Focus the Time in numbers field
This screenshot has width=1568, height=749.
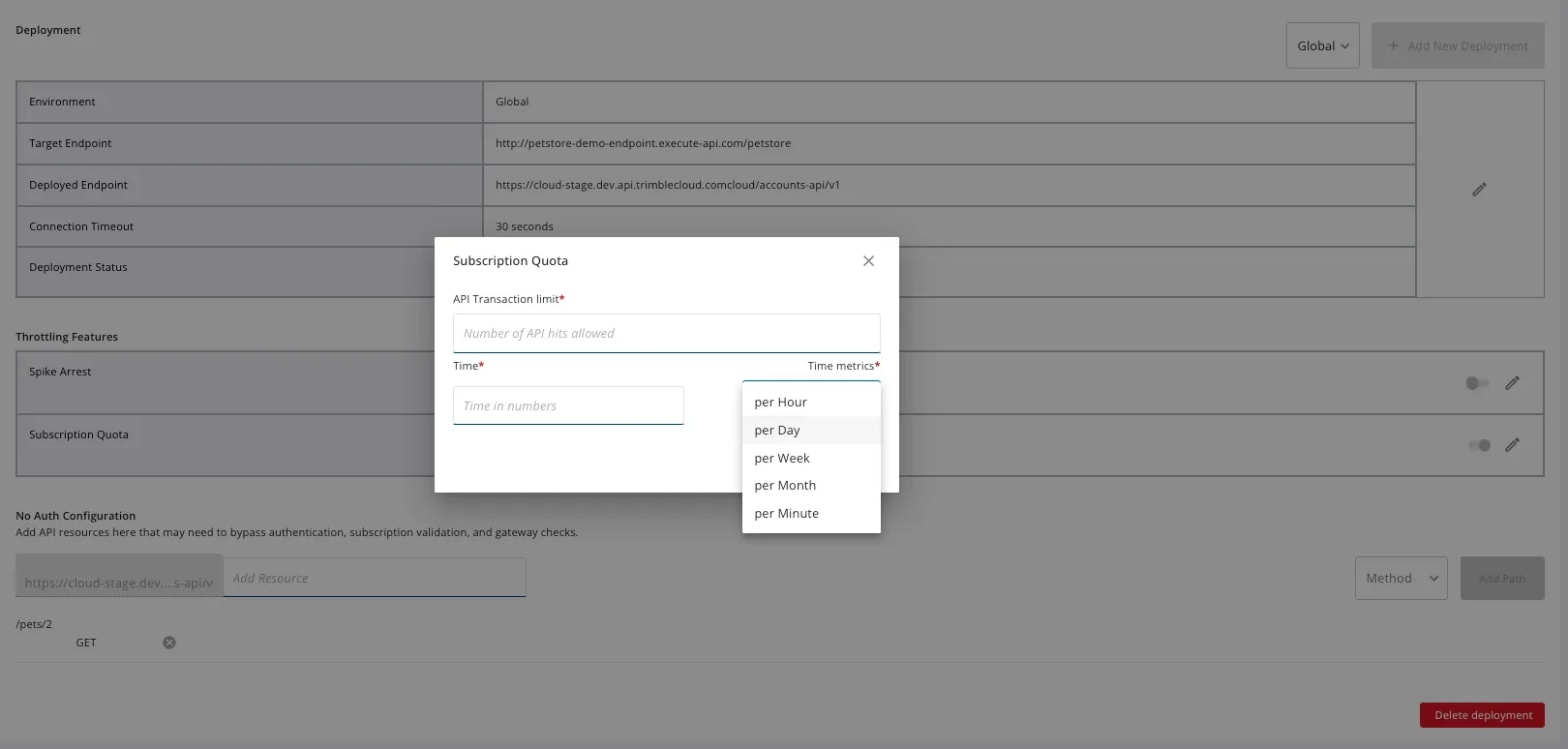[x=568, y=405]
